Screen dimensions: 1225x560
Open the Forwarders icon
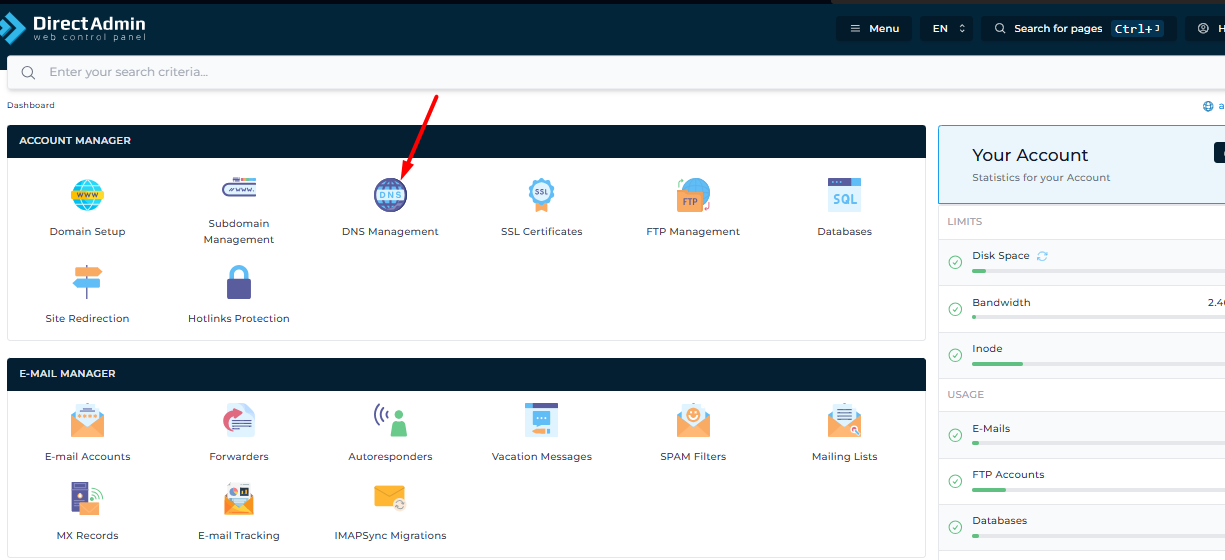[x=239, y=420]
